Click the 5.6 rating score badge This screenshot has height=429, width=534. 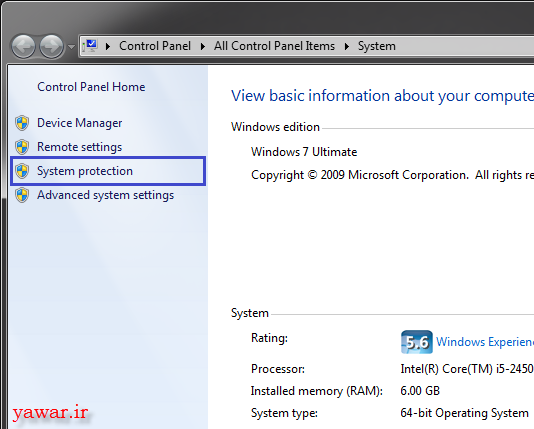[x=417, y=342]
